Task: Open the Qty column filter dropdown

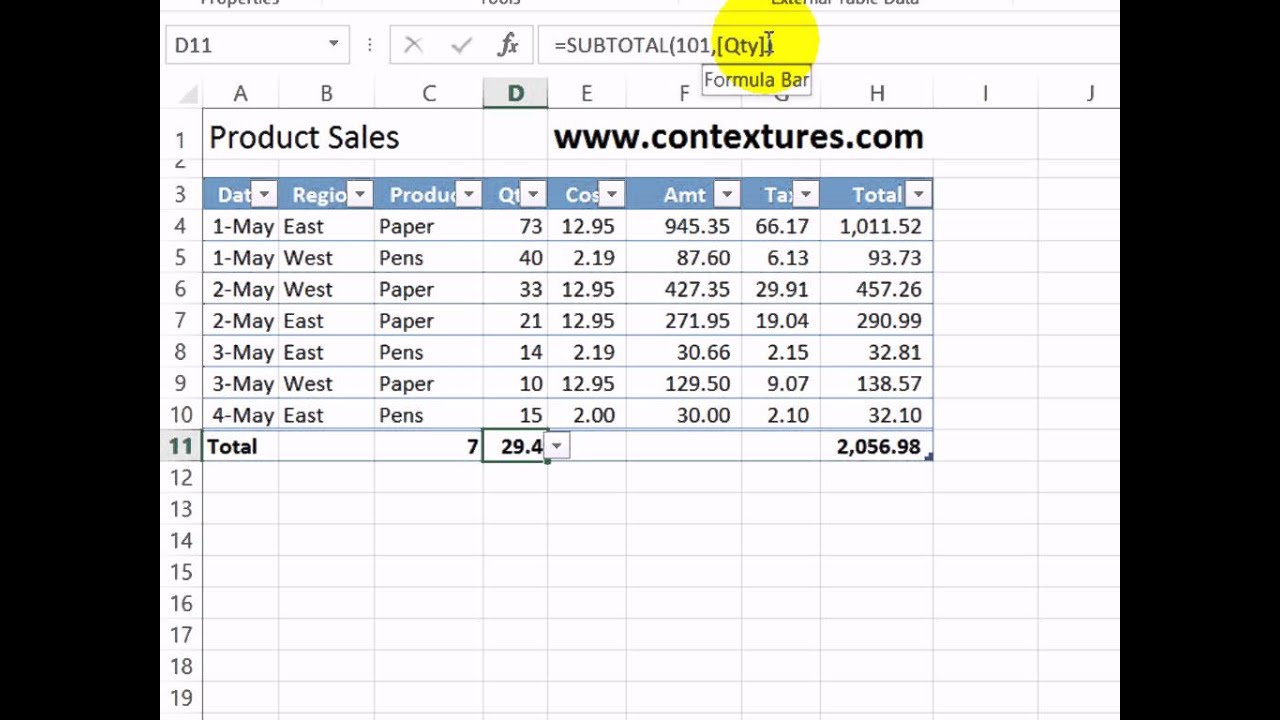Action: click(534, 195)
